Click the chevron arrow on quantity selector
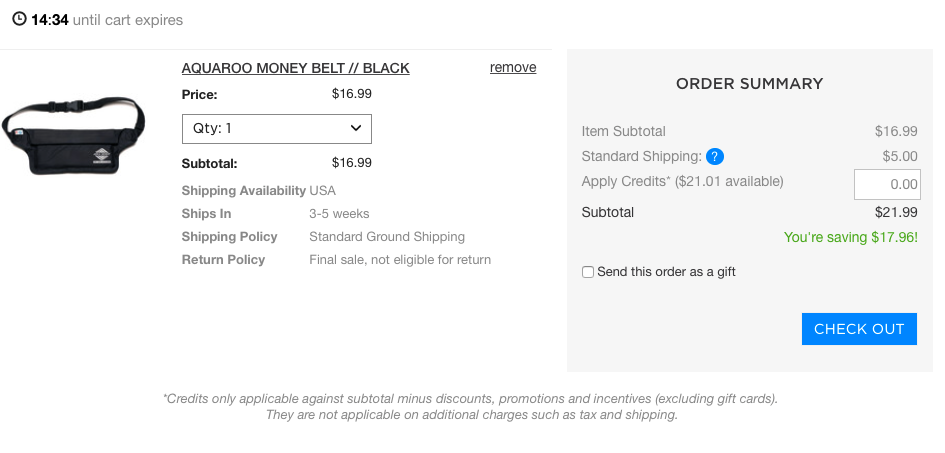The image size is (945, 453). 356,128
